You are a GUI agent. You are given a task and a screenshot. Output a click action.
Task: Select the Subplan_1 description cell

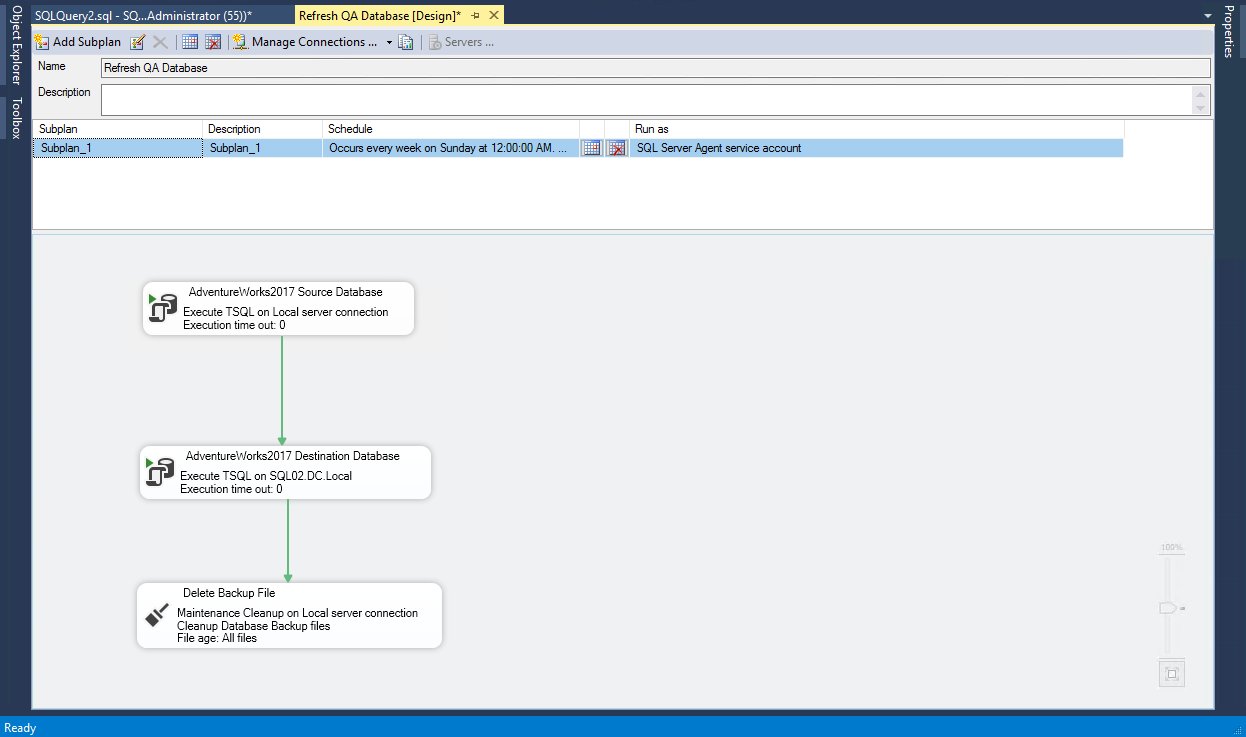[263, 148]
